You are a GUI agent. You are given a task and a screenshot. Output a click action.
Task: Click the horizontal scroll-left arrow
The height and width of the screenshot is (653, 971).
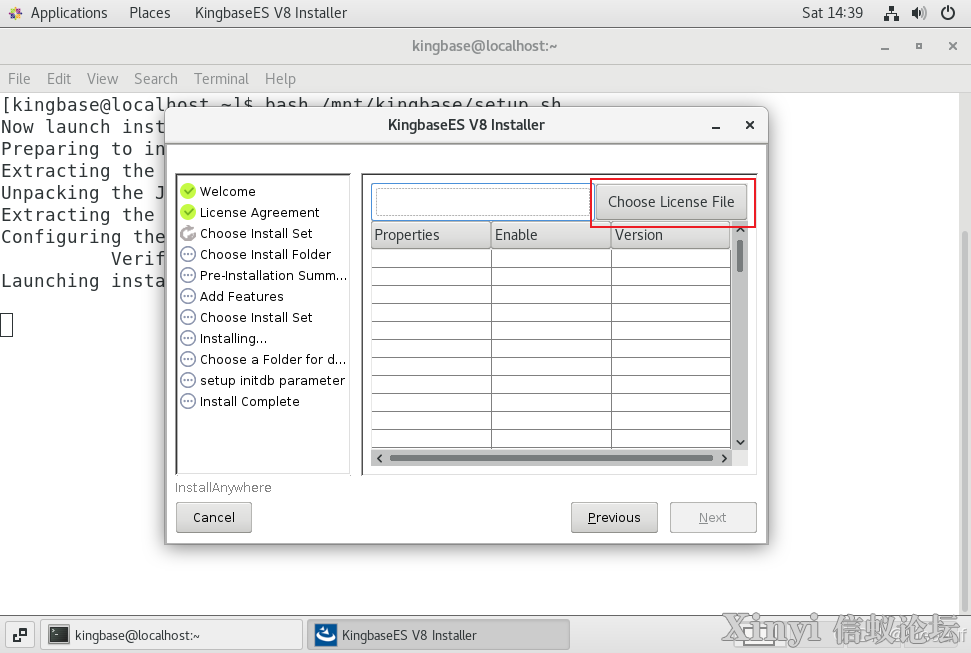(380, 458)
